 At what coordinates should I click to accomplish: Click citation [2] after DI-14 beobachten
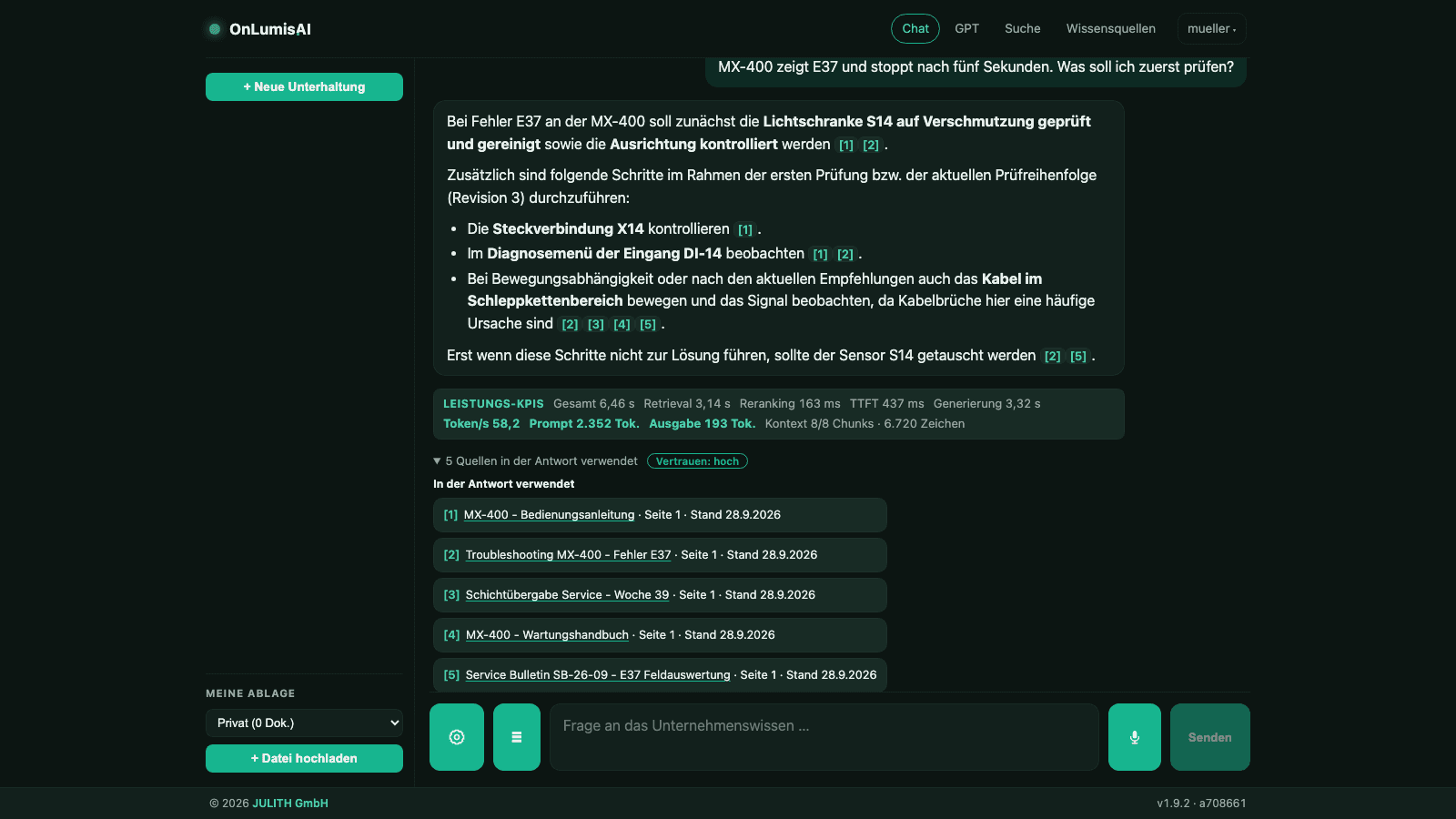tap(845, 254)
